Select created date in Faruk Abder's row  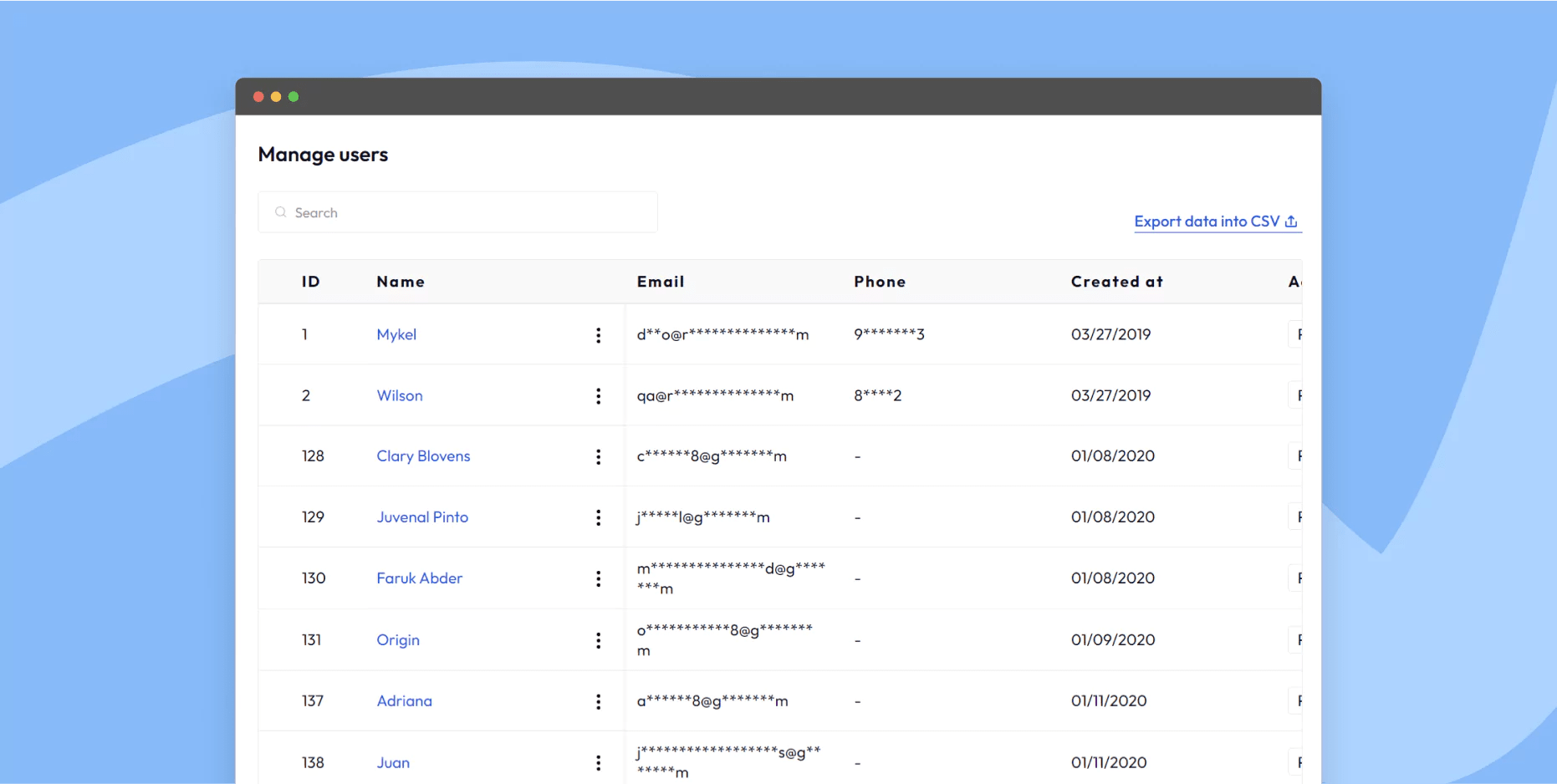1113,578
